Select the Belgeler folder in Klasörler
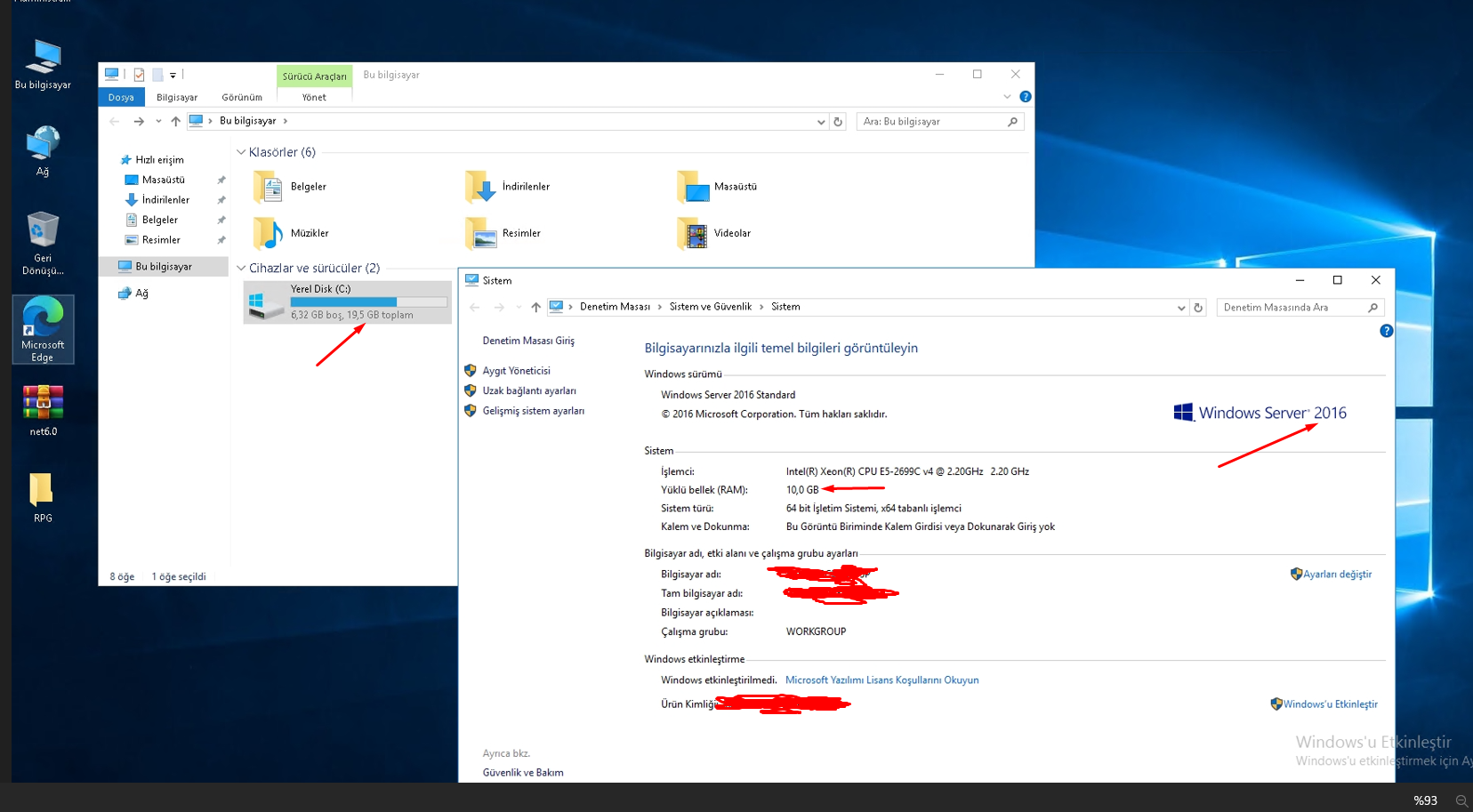This screenshot has height=812, width=1473. [291, 187]
